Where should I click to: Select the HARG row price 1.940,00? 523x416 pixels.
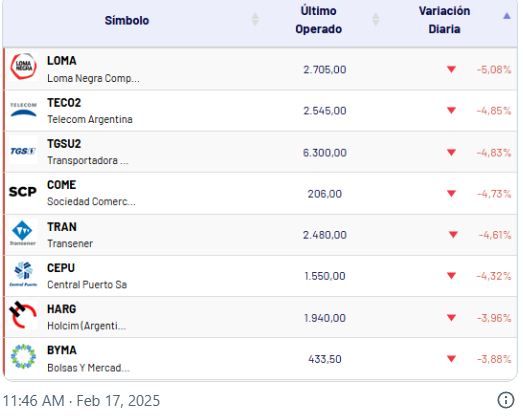tap(325, 318)
